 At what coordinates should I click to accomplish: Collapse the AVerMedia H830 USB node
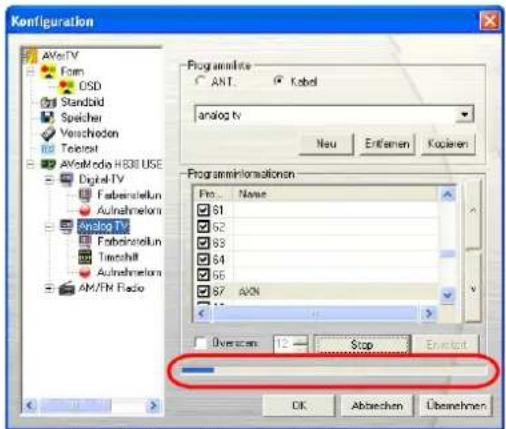tap(31, 164)
